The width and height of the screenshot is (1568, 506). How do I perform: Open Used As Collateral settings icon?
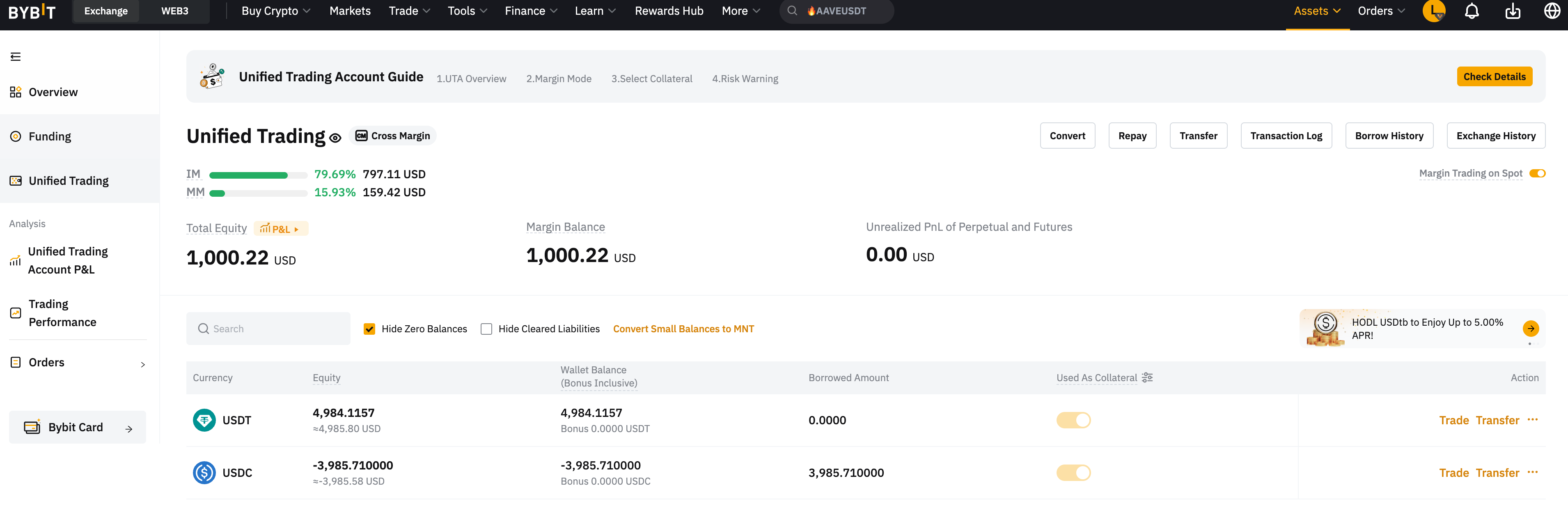coord(1147,377)
